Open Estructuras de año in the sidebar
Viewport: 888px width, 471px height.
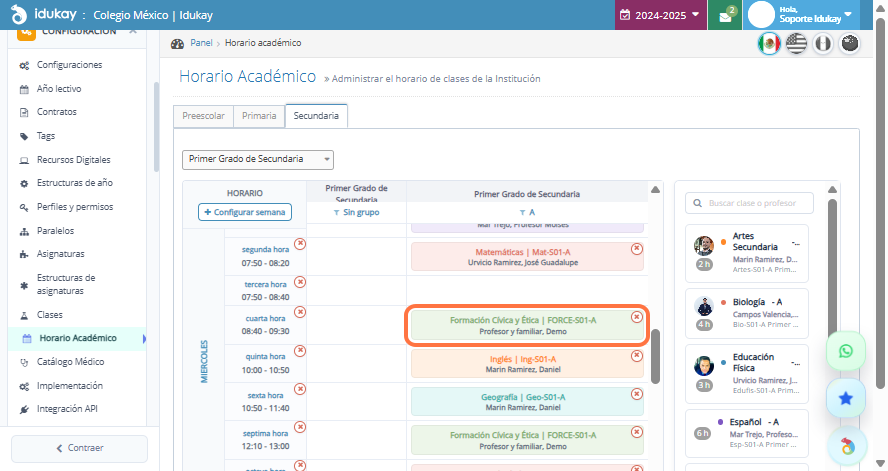point(75,183)
